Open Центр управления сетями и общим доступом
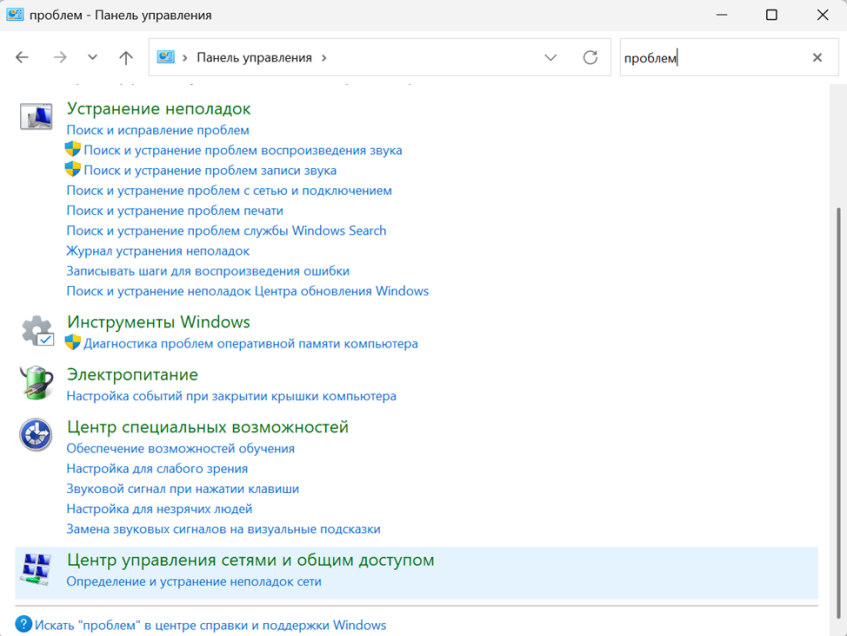Screen dimensions: 847x636 251,560
